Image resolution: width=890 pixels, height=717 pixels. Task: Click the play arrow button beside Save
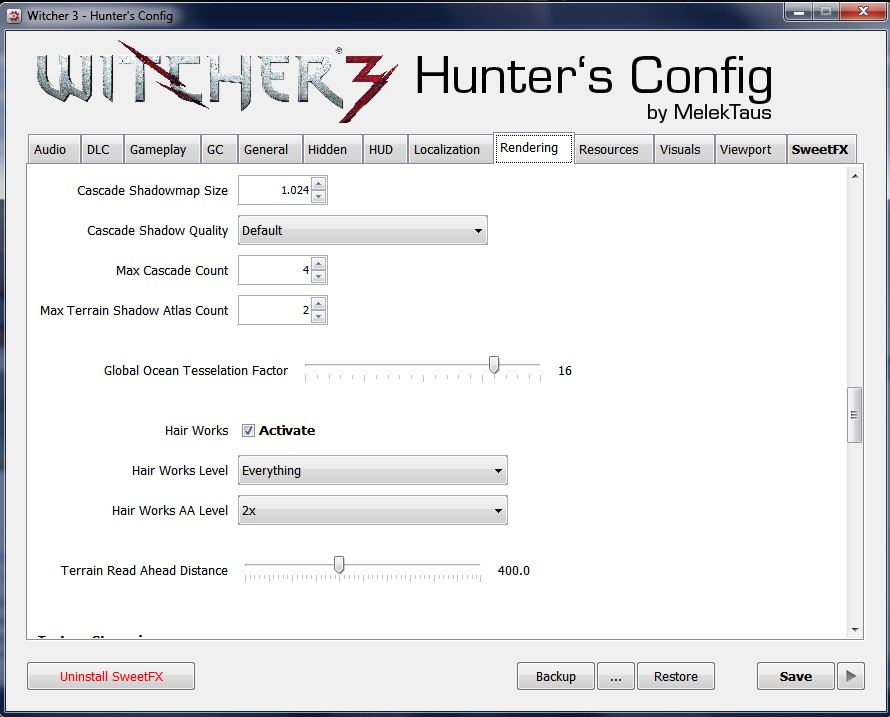(x=851, y=676)
